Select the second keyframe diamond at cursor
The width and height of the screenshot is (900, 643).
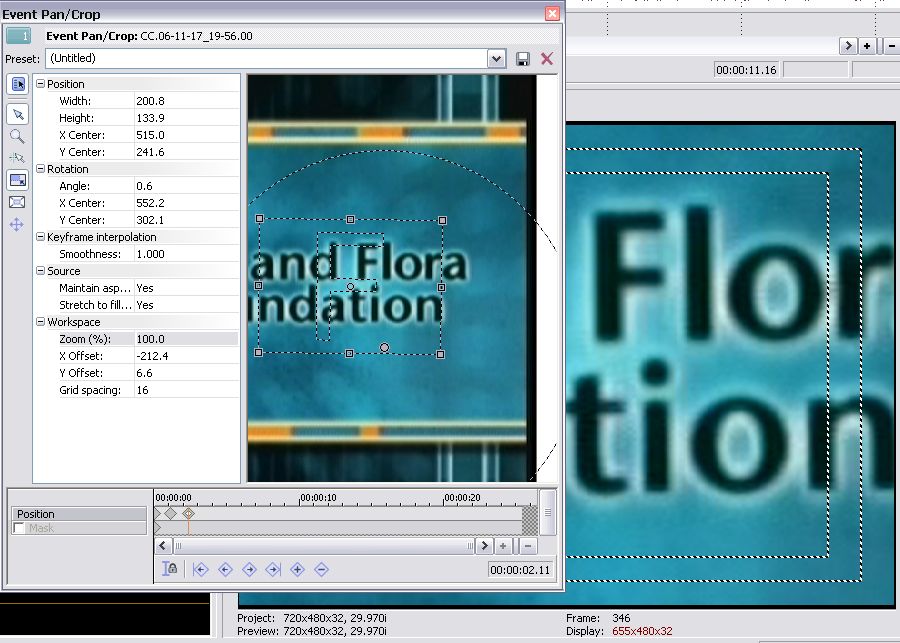coord(188,513)
